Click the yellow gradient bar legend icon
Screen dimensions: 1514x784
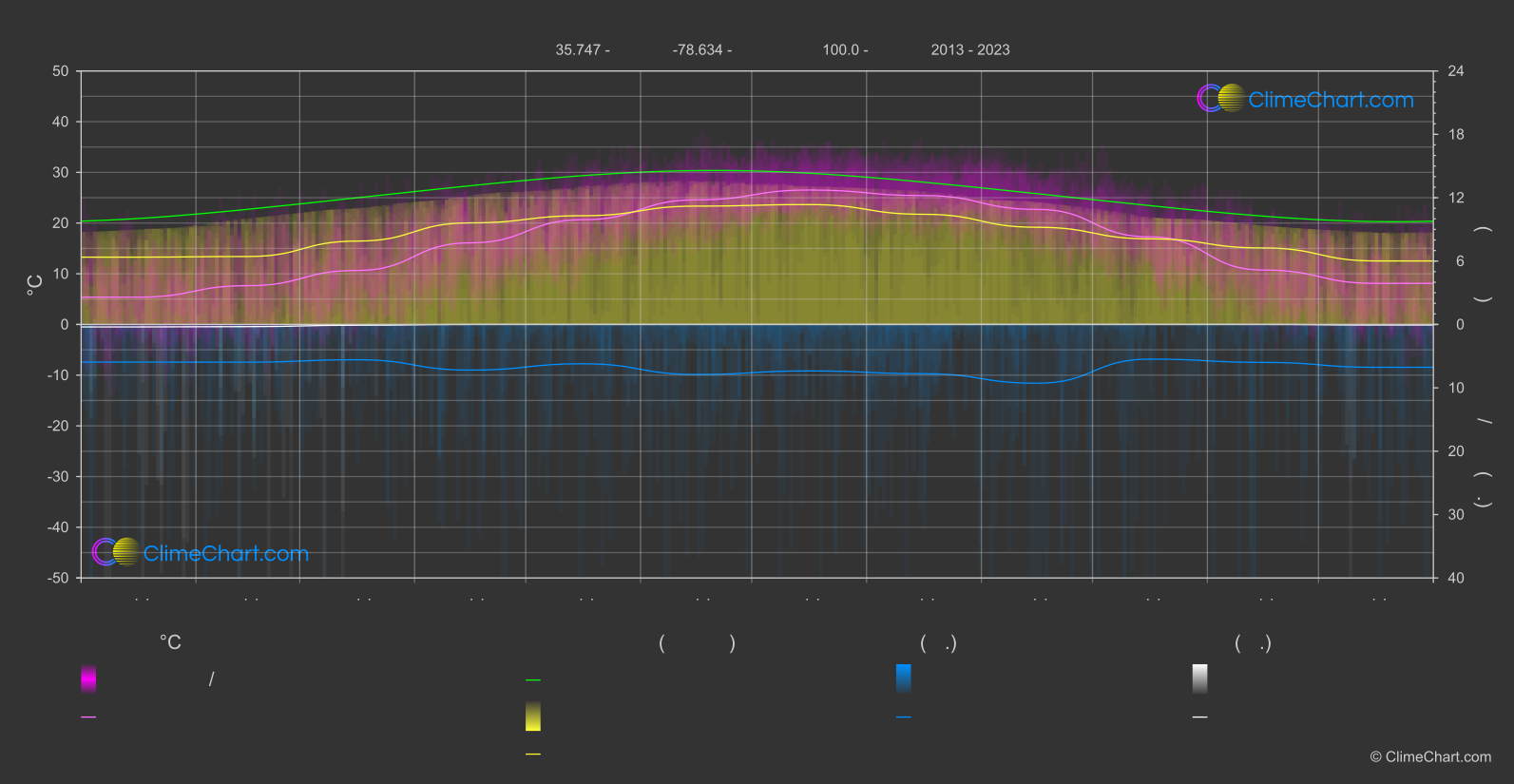coord(533,717)
